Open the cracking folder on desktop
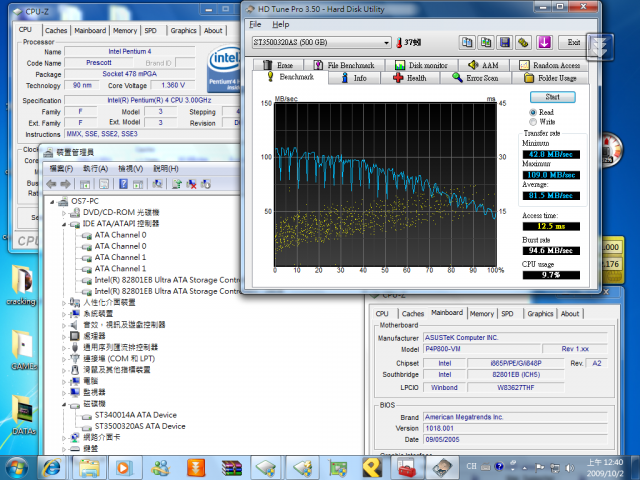640x480 pixels. point(21,285)
